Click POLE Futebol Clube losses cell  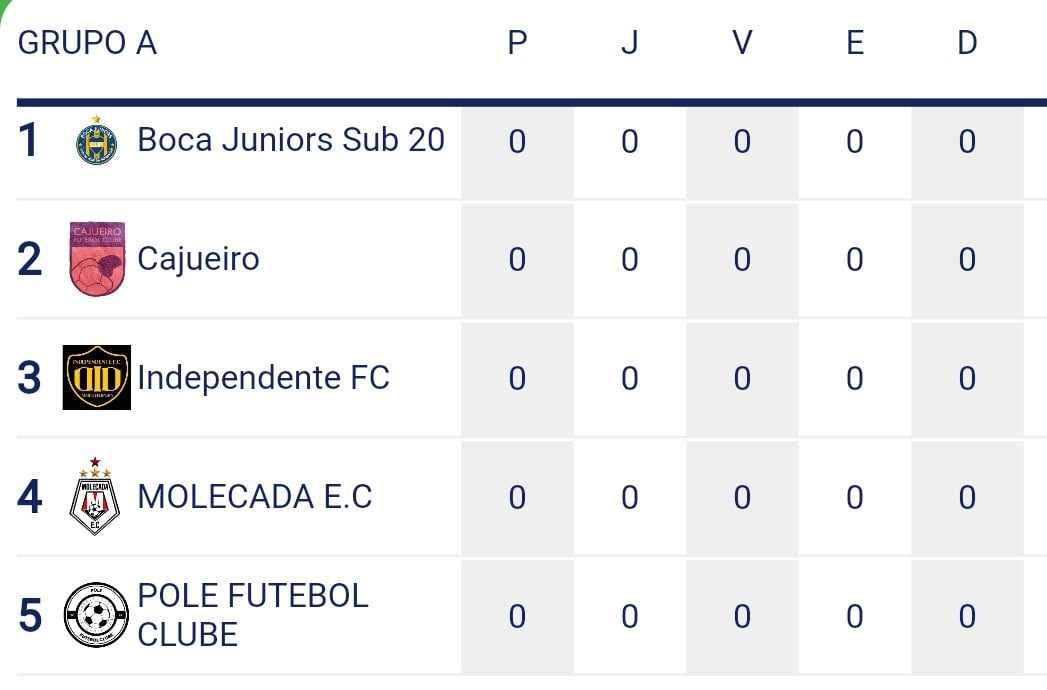968,616
